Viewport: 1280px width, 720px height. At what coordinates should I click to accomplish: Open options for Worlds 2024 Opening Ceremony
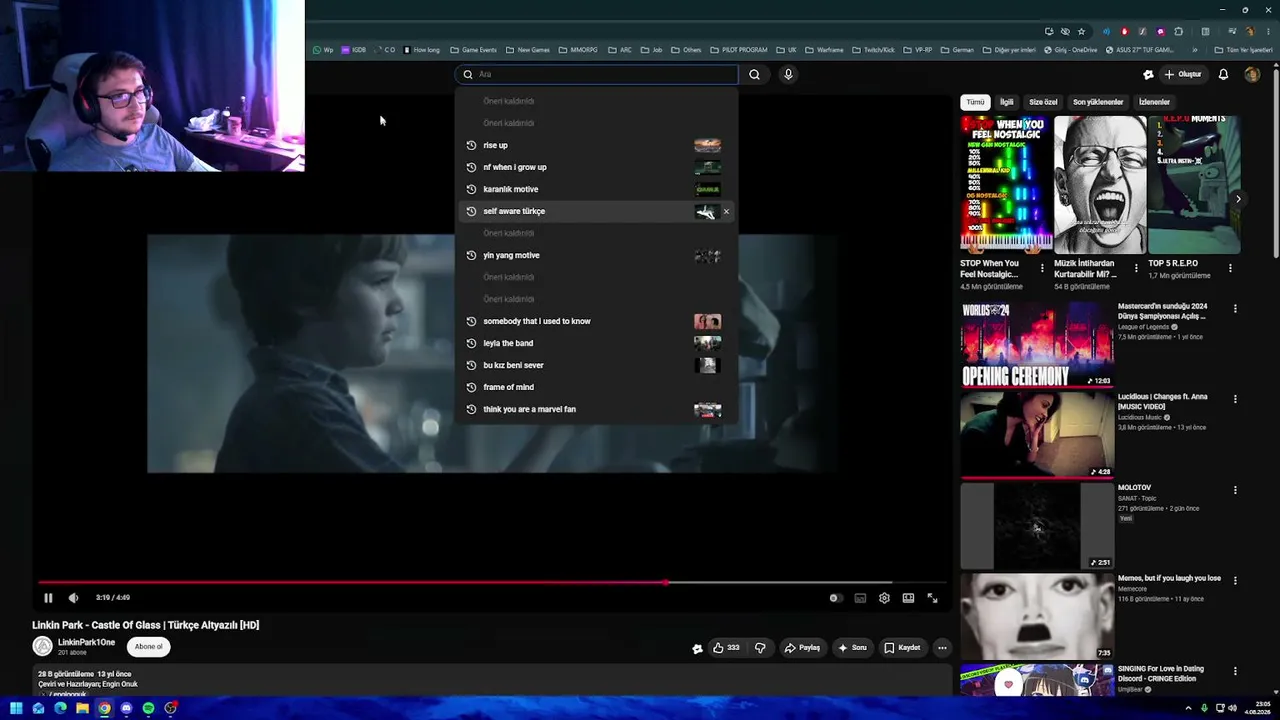click(x=1235, y=309)
